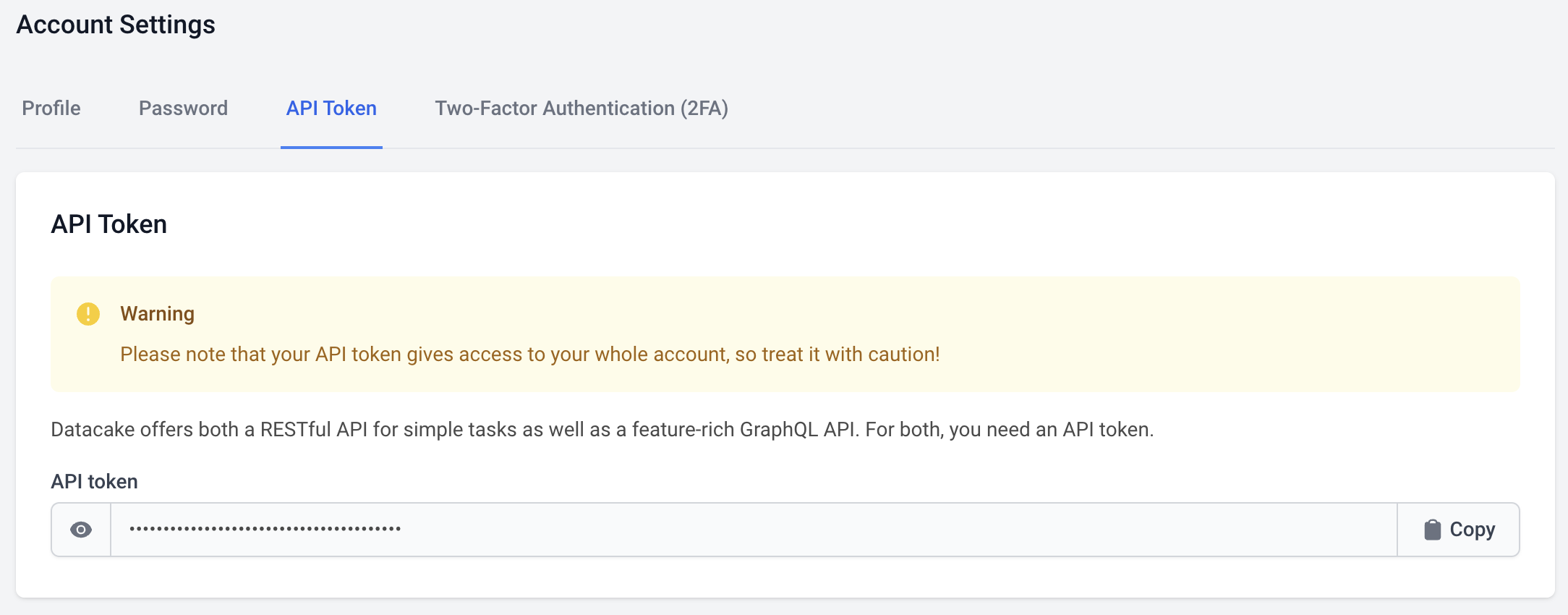Reveal the hidden API token with eye icon
Image resolution: width=1568 pixels, height=615 pixels.
tap(81, 530)
